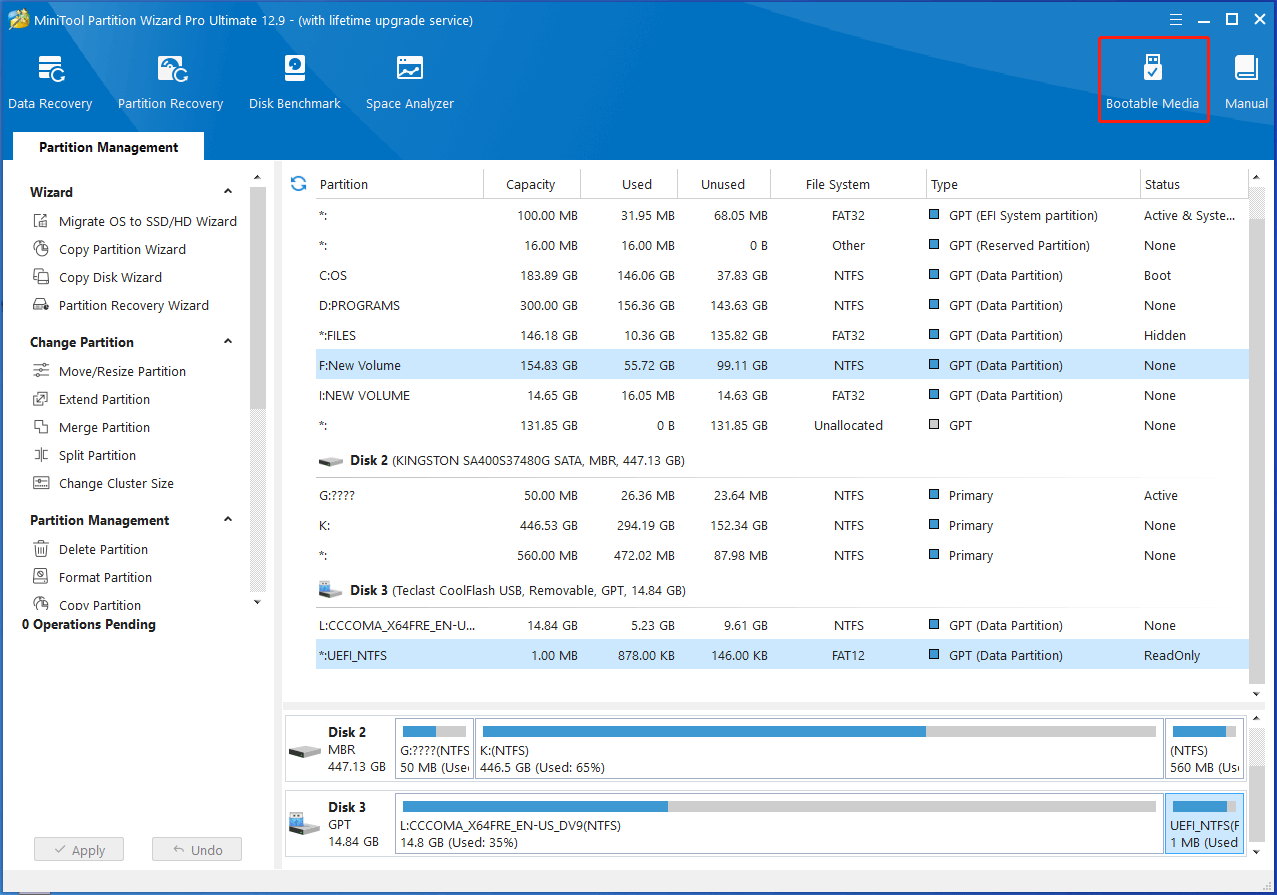
Task: Click the Extend Partition icon
Action: pyautogui.click(x=41, y=399)
